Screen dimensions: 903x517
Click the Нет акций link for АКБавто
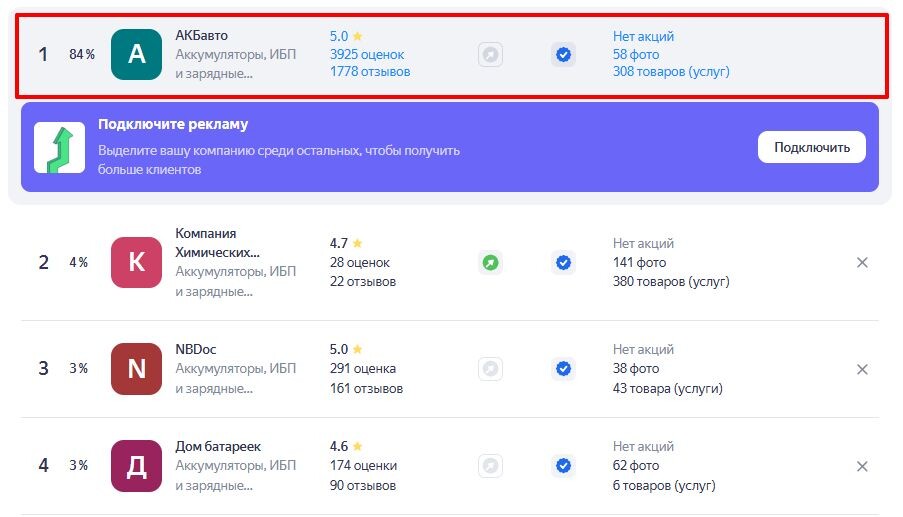pos(643,36)
